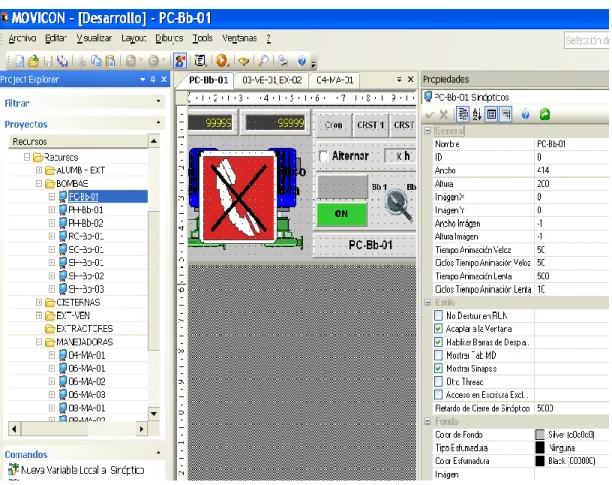
Task: Click the green refresh icon in Propiedades
Action: coord(544,115)
